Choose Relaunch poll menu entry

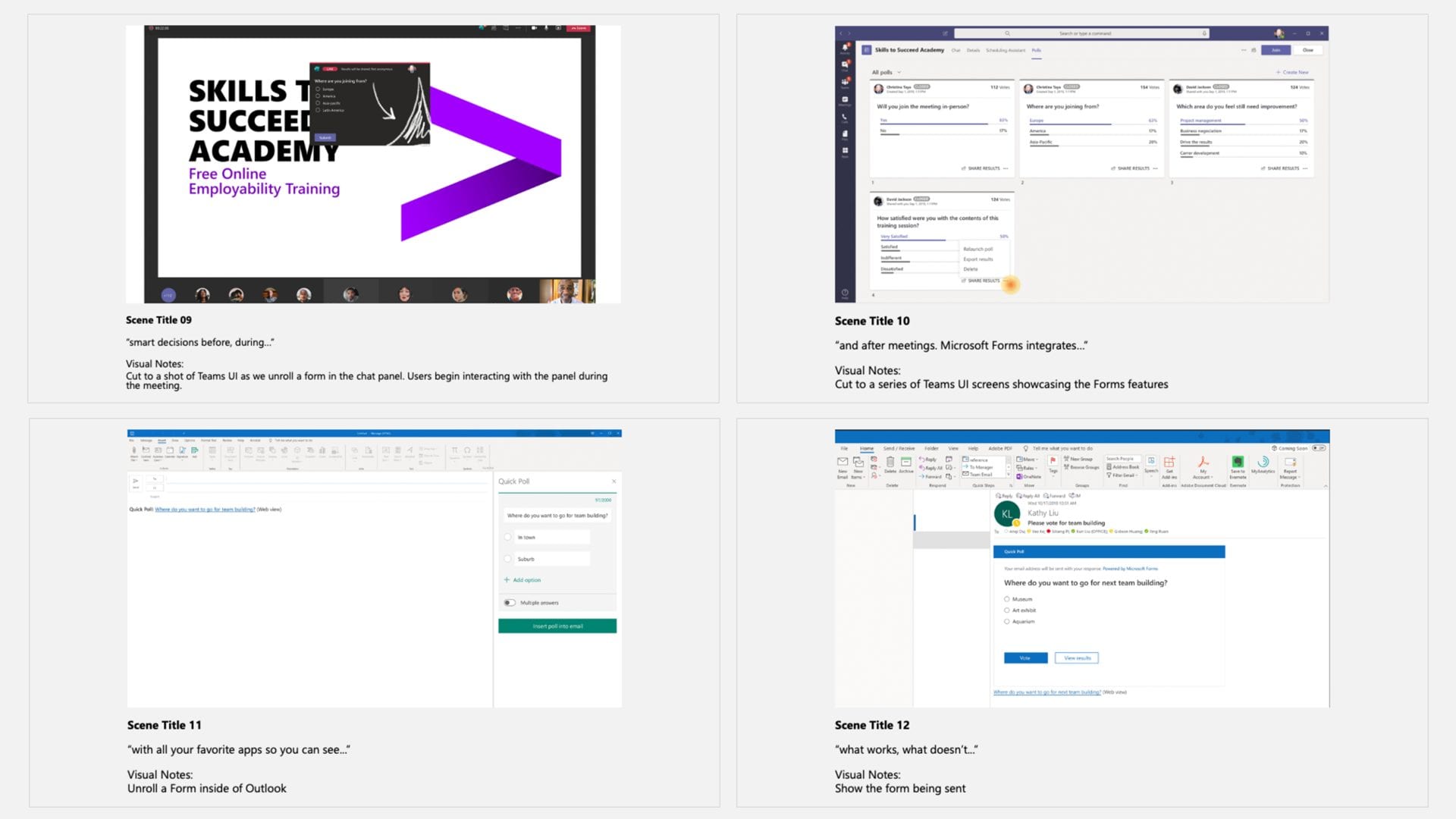pyautogui.click(x=977, y=249)
